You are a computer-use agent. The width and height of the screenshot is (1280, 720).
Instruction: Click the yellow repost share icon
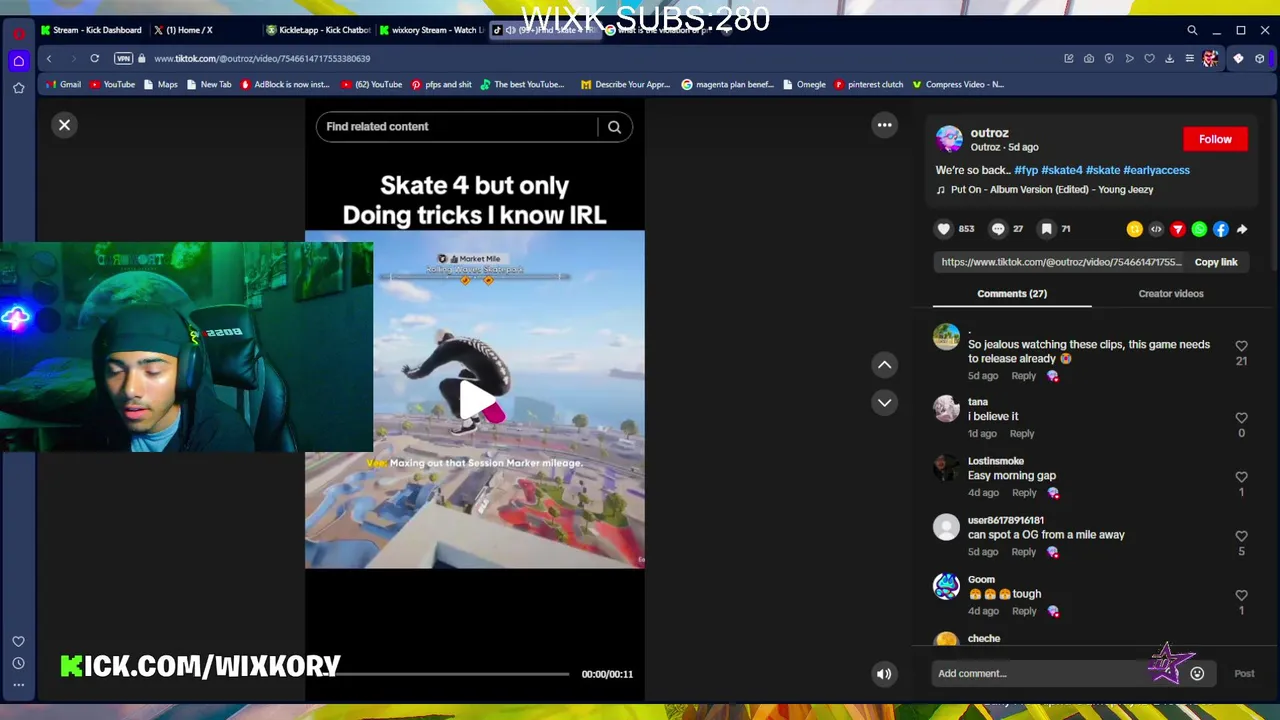(x=1134, y=229)
